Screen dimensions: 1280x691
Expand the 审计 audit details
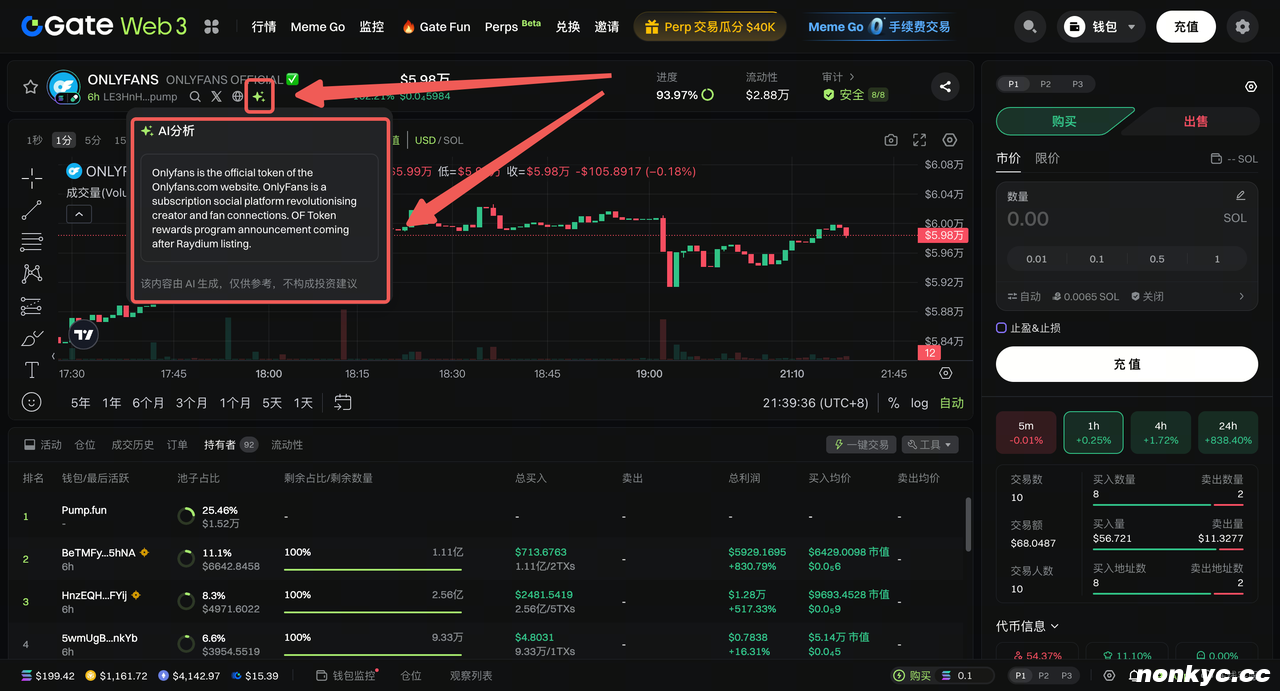[839, 77]
